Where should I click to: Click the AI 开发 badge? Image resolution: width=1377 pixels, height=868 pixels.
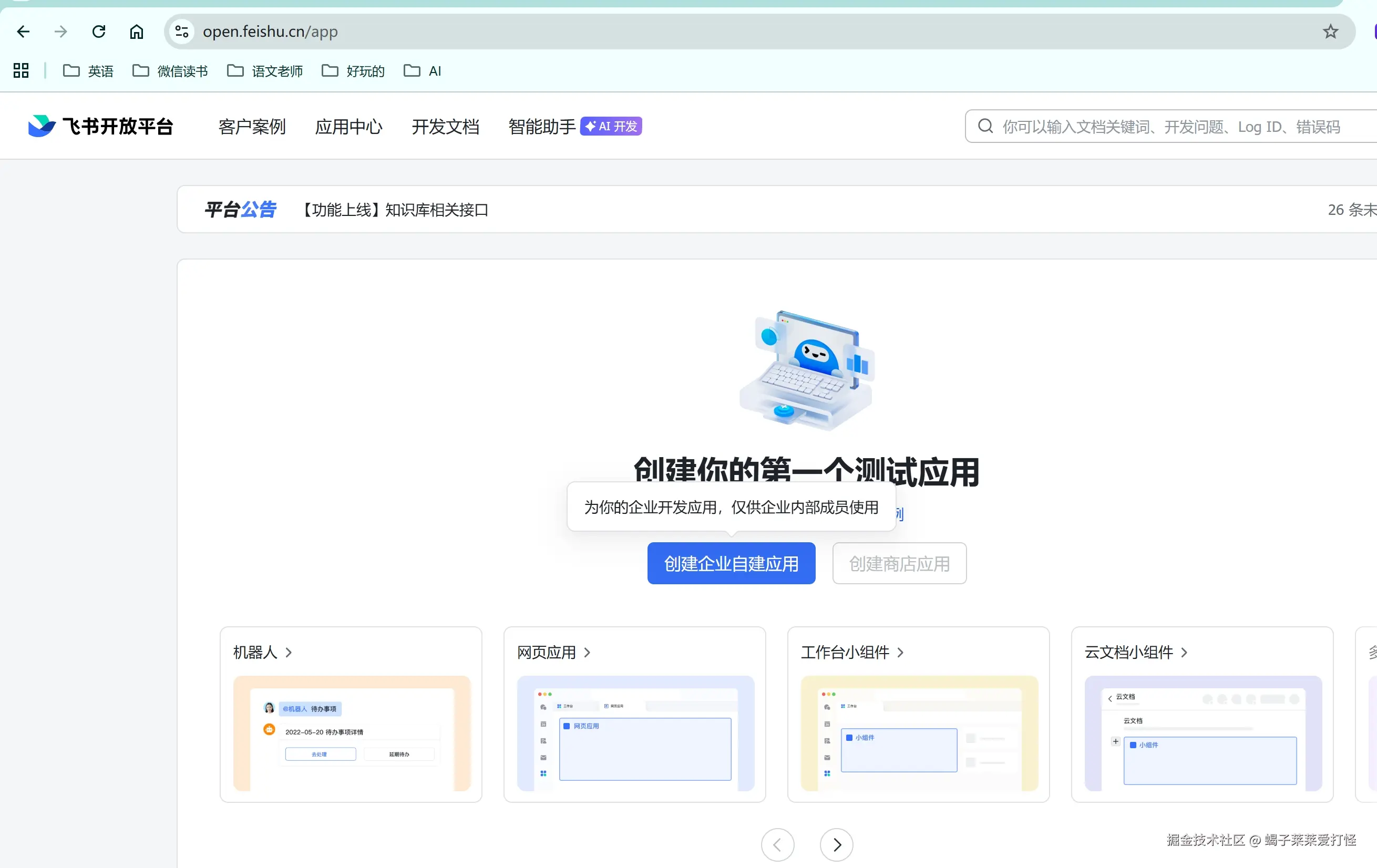pos(611,127)
